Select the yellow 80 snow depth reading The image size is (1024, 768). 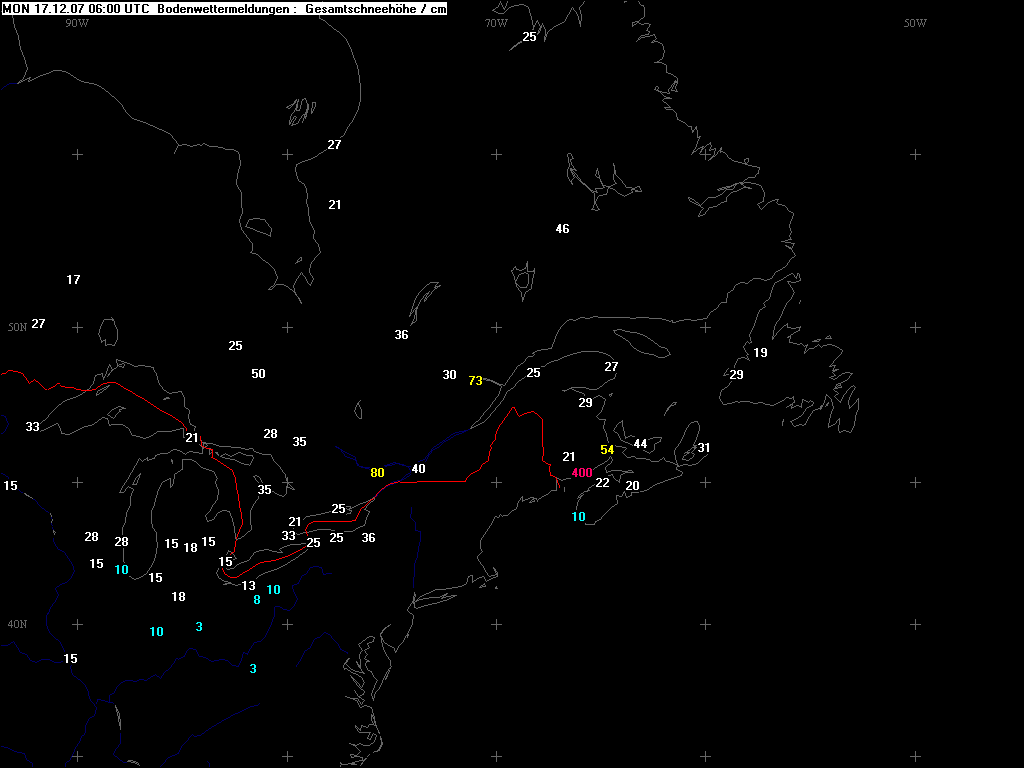click(x=377, y=473)
